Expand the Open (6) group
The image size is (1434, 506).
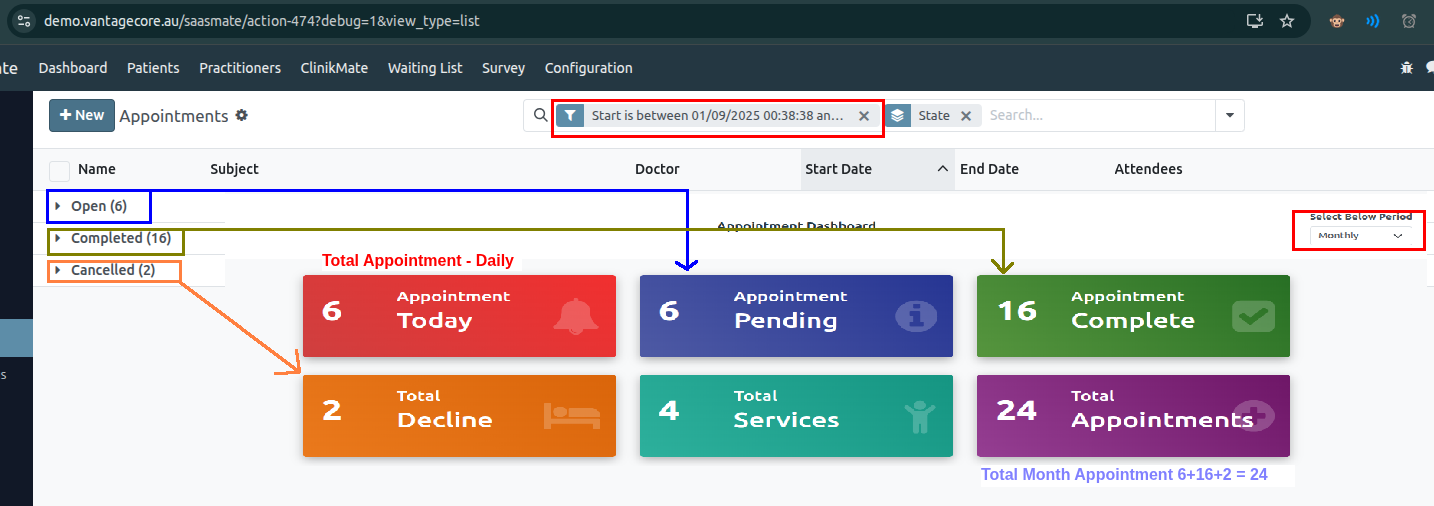click(98, 207)
